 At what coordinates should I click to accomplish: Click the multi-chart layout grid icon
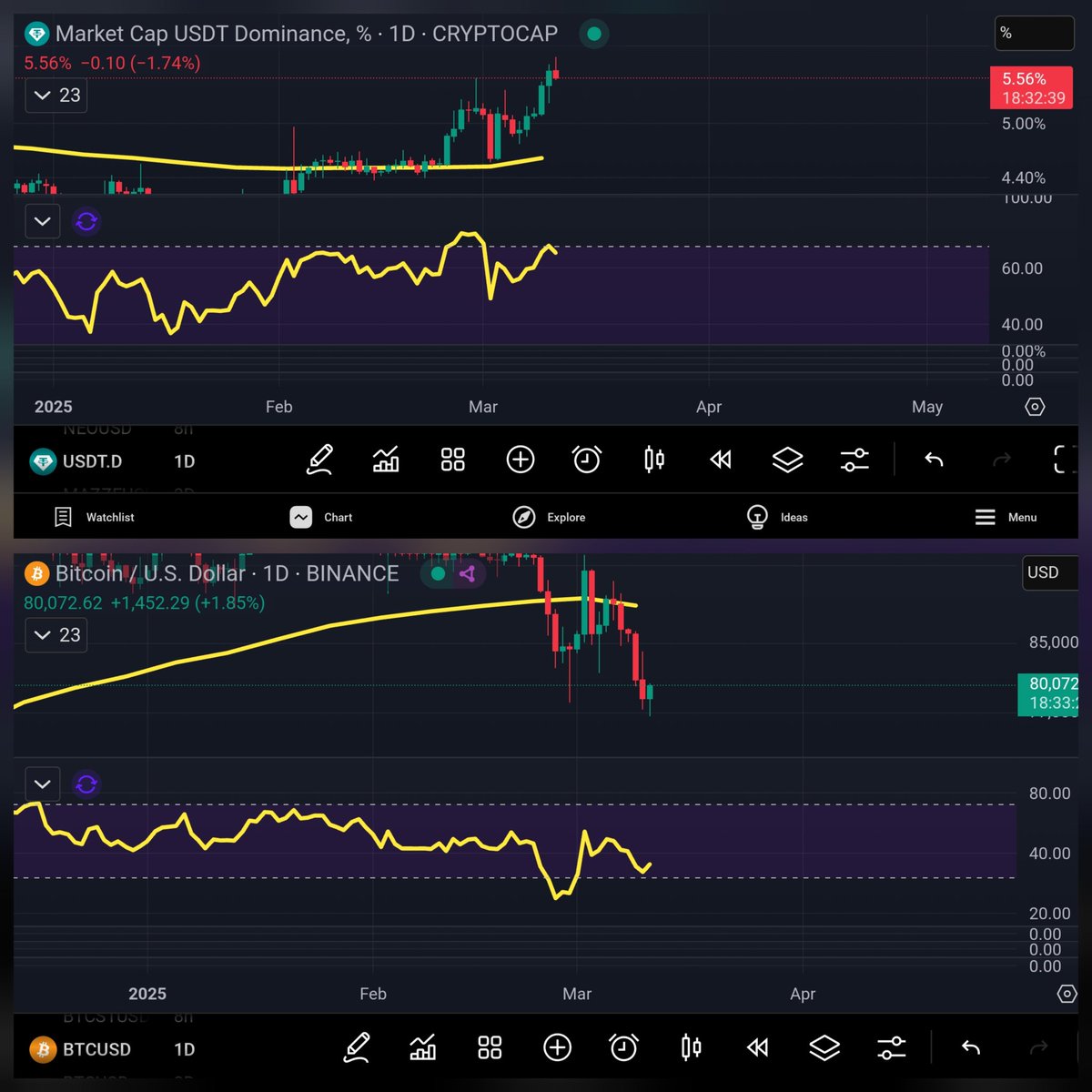(x=453, y=460)
